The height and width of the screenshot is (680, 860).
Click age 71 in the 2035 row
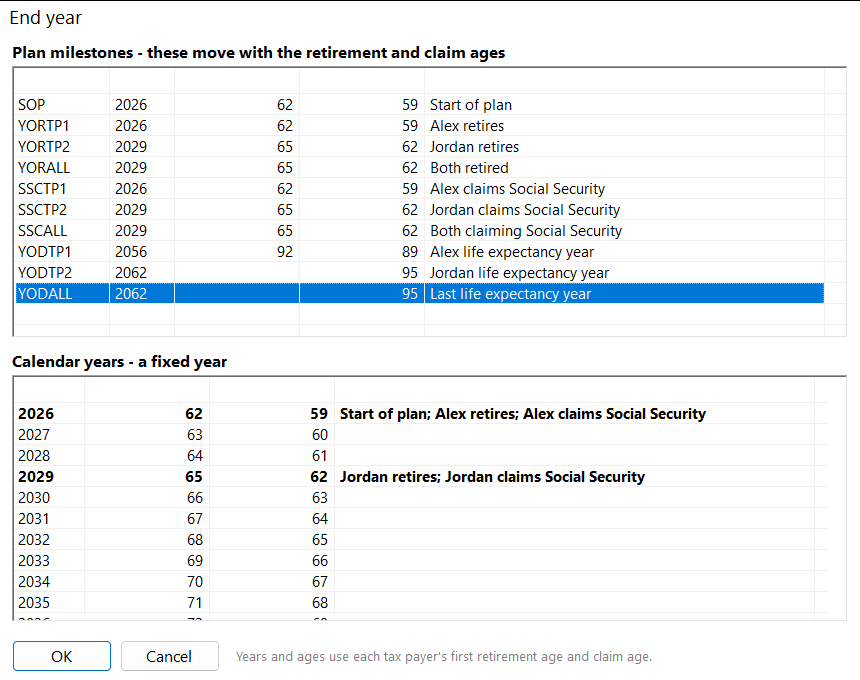click(195, 603)
